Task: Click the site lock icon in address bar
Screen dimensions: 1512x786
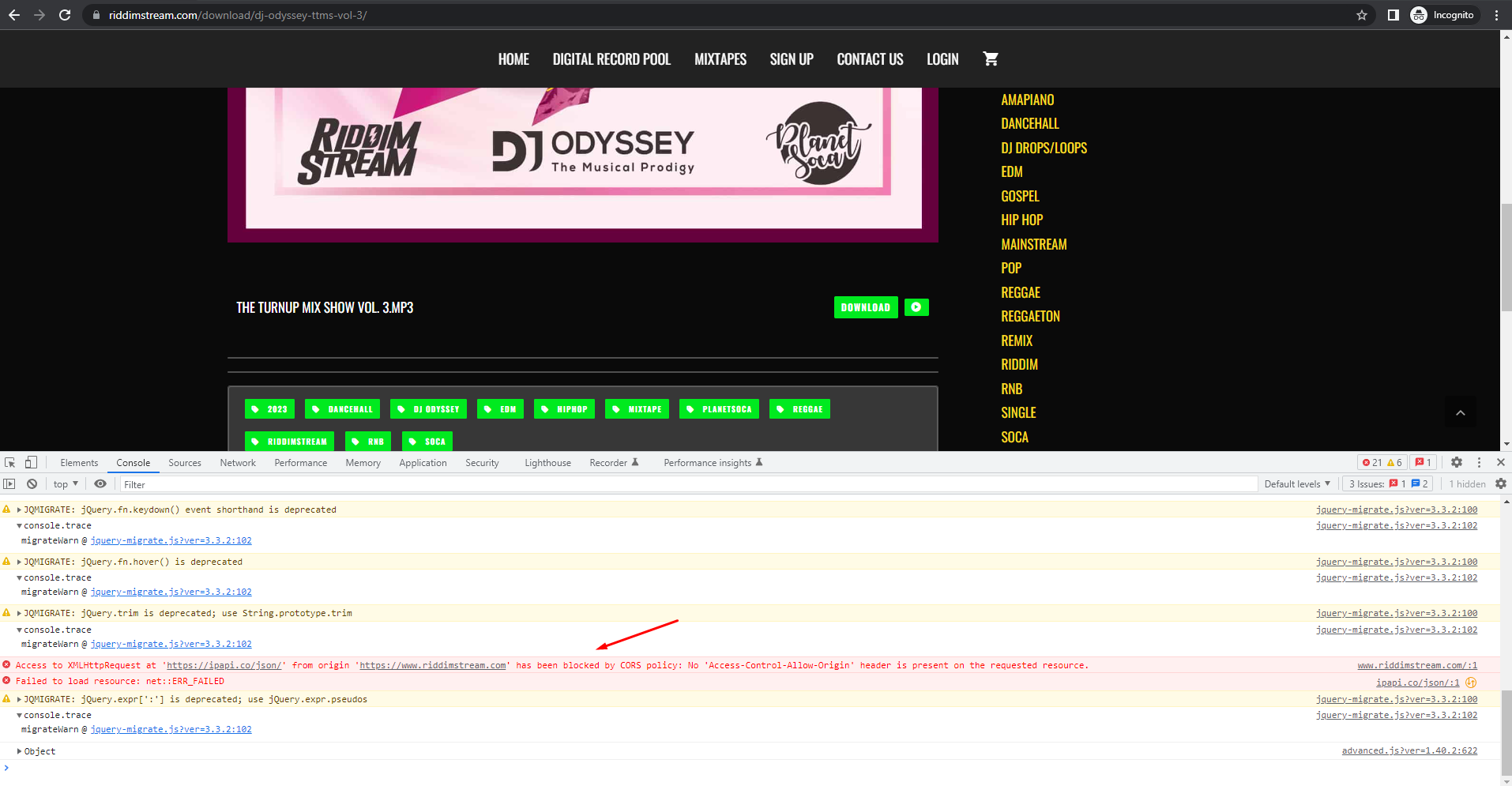Action: (96, 15)
